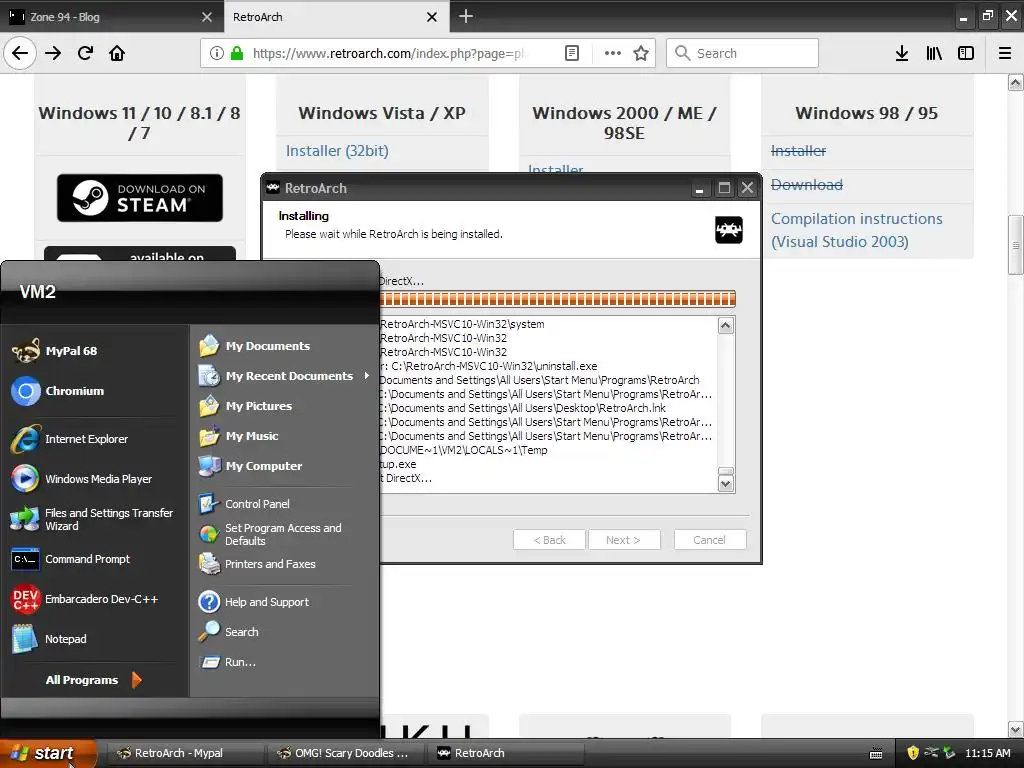Open My Documents folder
Viewport: 1024px width, 768px height.
283,345
